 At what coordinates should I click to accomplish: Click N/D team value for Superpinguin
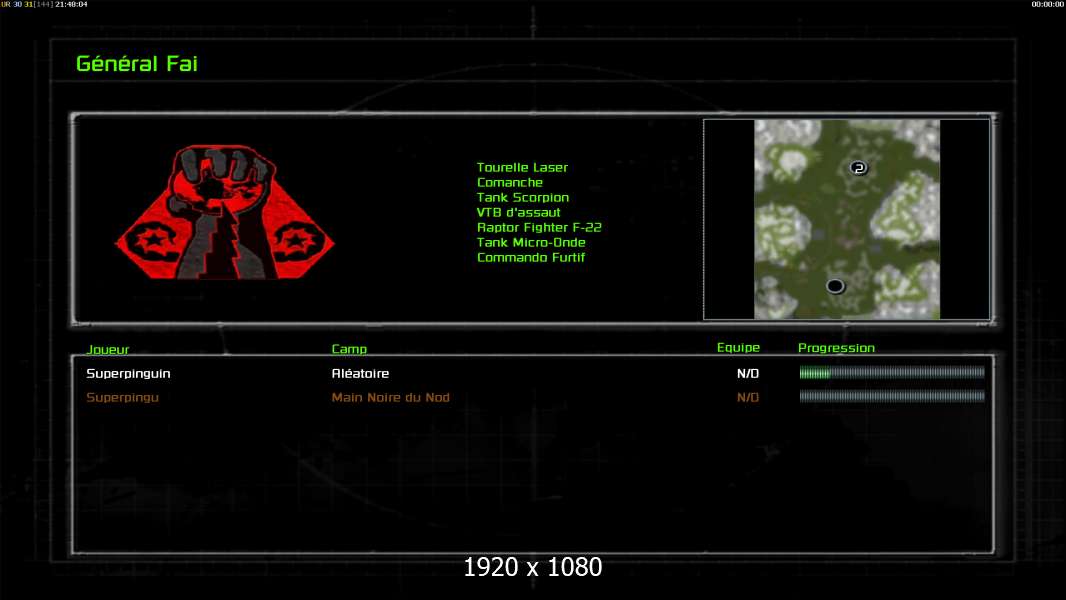(748, 373)
